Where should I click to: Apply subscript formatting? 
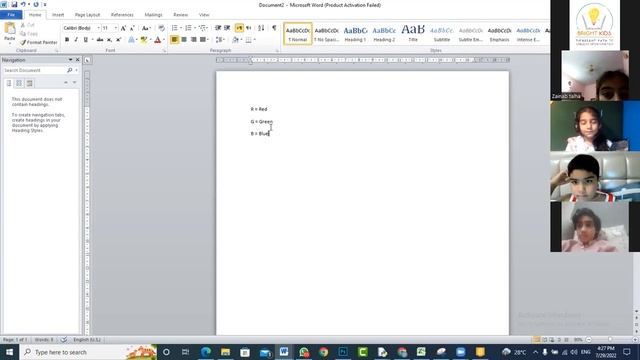point(109,40)
